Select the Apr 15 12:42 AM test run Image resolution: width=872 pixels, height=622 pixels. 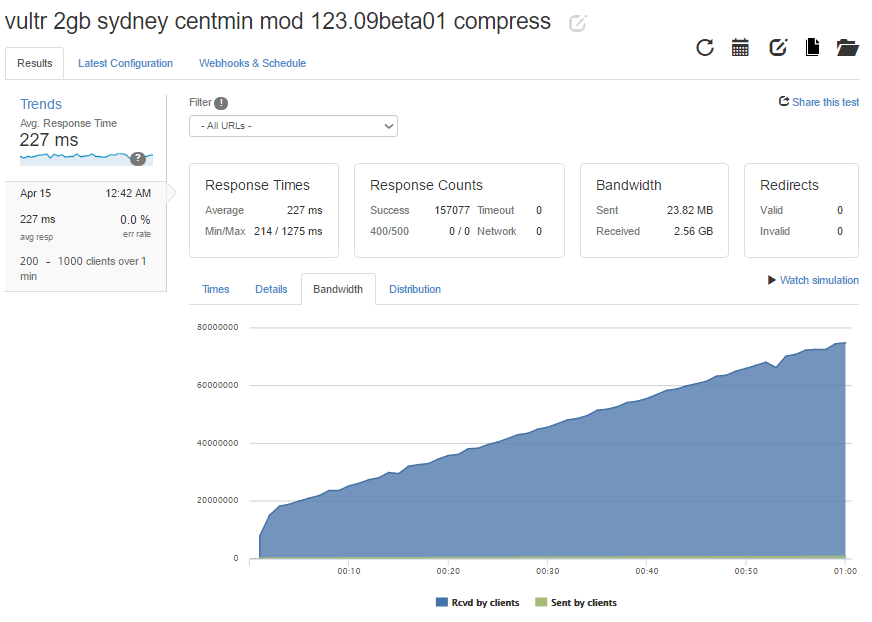86,236
